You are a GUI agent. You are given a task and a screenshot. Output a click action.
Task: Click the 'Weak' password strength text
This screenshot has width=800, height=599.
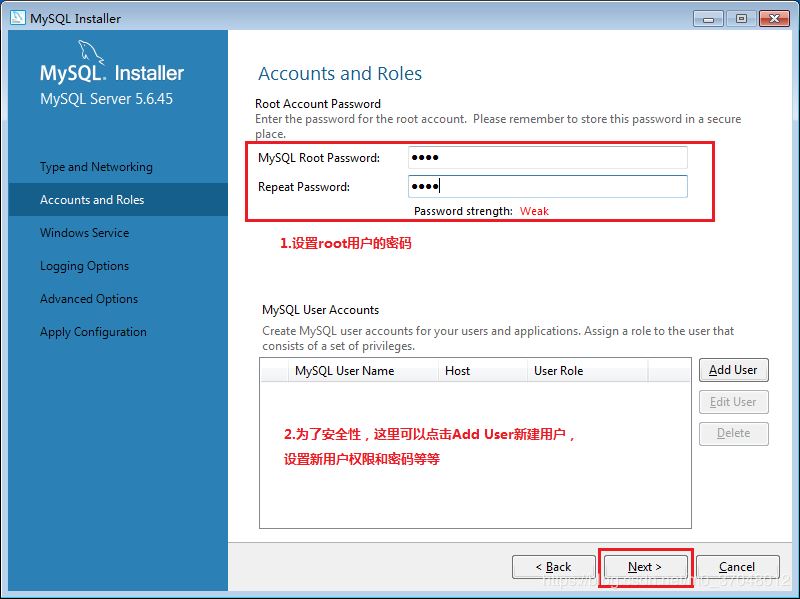pos(534,211)
